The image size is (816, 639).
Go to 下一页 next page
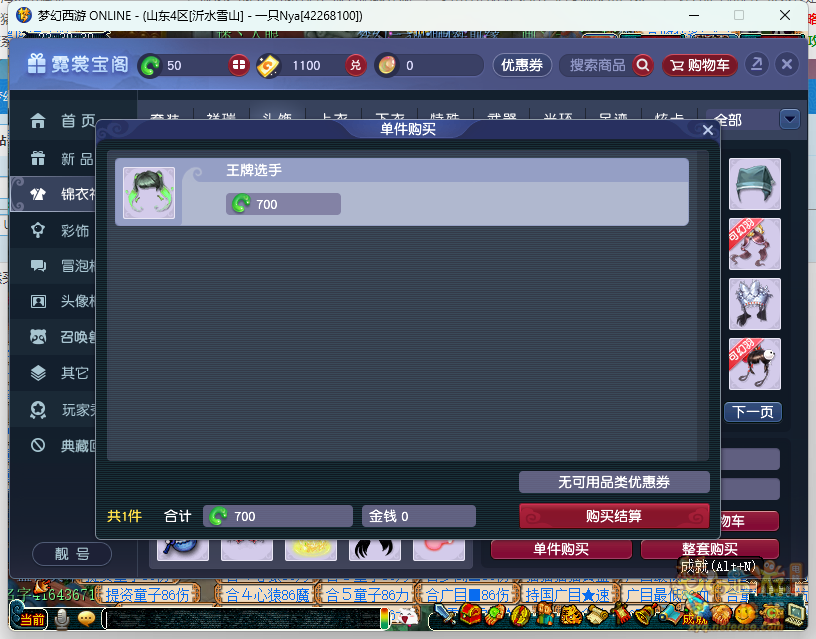pos(753,412)
